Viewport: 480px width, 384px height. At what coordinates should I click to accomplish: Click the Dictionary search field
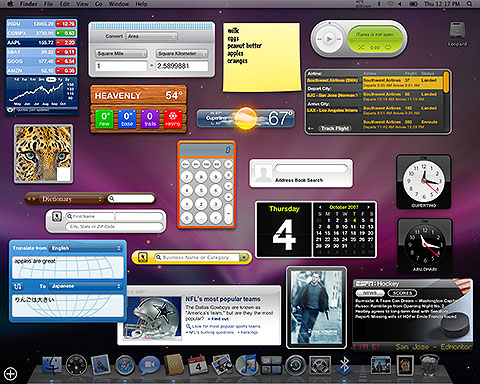pos(132,199)
